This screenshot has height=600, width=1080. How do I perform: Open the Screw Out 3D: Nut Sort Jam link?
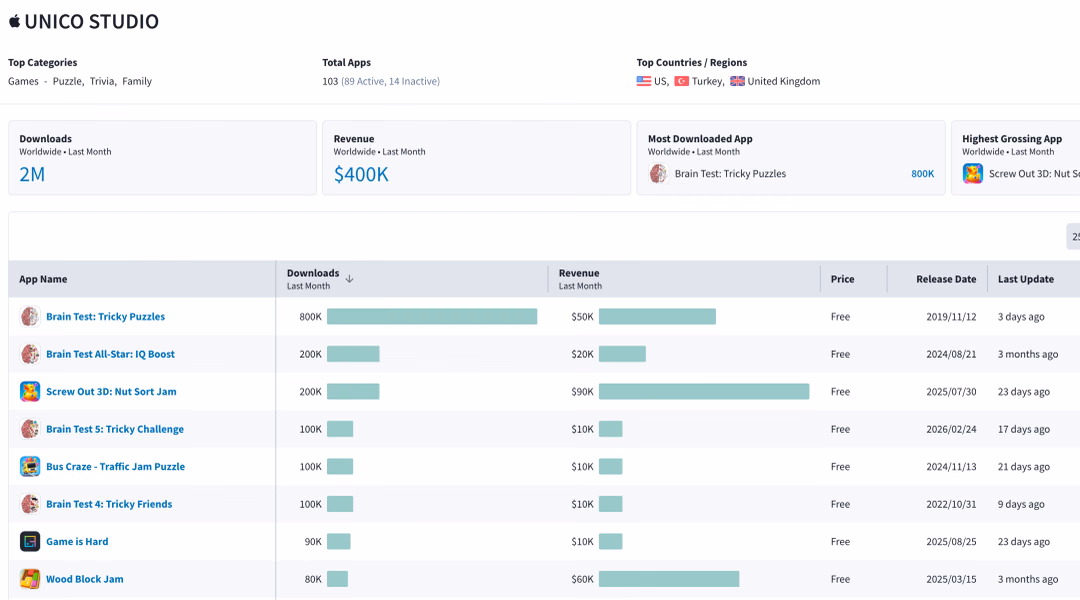[111, 391]
